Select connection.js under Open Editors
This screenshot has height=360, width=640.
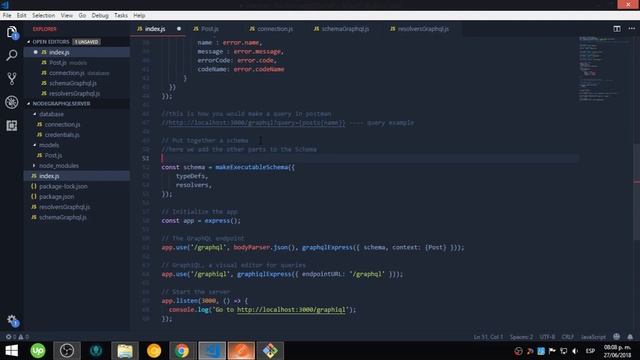(77, 73)
